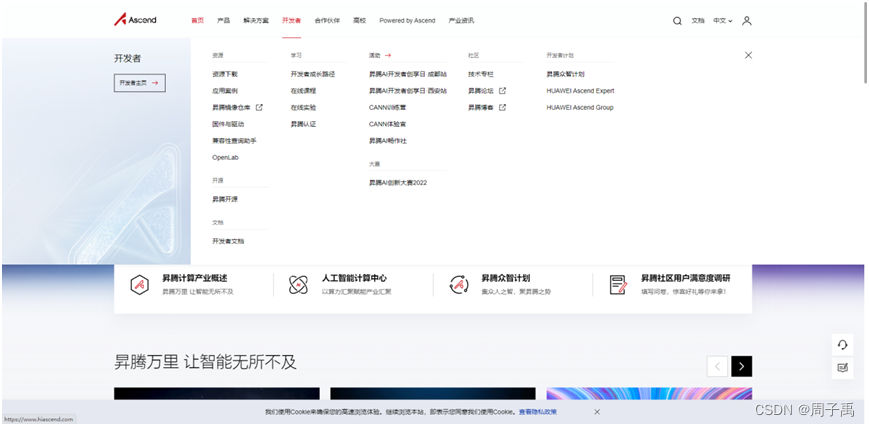Open 固件与驱动 link
Image resolution: width=869 pixels, height=426 pixels.
[x=228, y=124]
